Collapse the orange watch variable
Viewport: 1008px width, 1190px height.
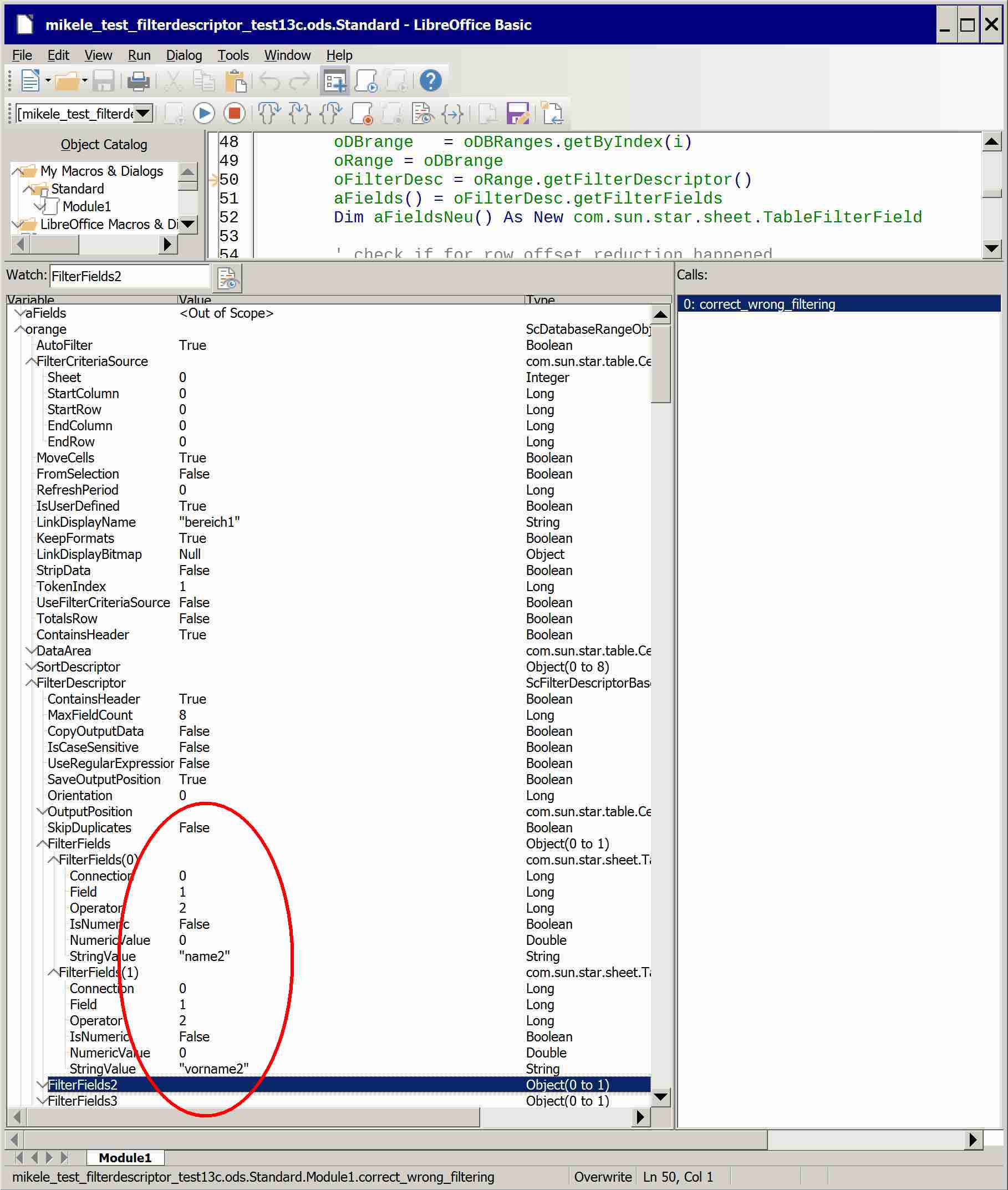pos(19,329)
